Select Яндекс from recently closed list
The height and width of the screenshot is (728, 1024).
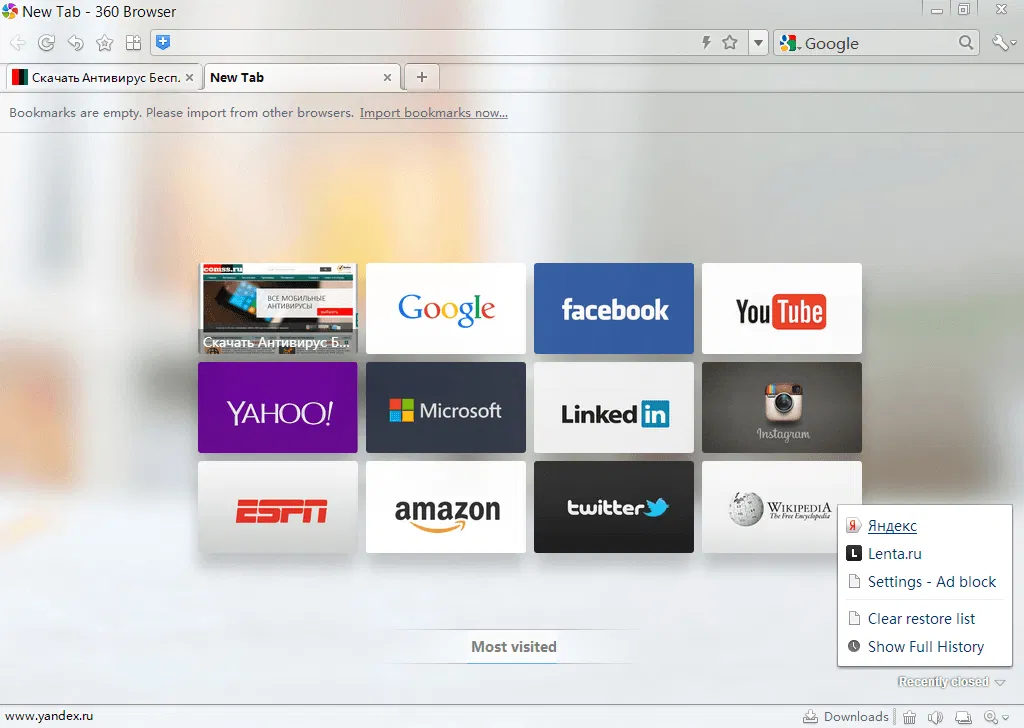(892, 526)
